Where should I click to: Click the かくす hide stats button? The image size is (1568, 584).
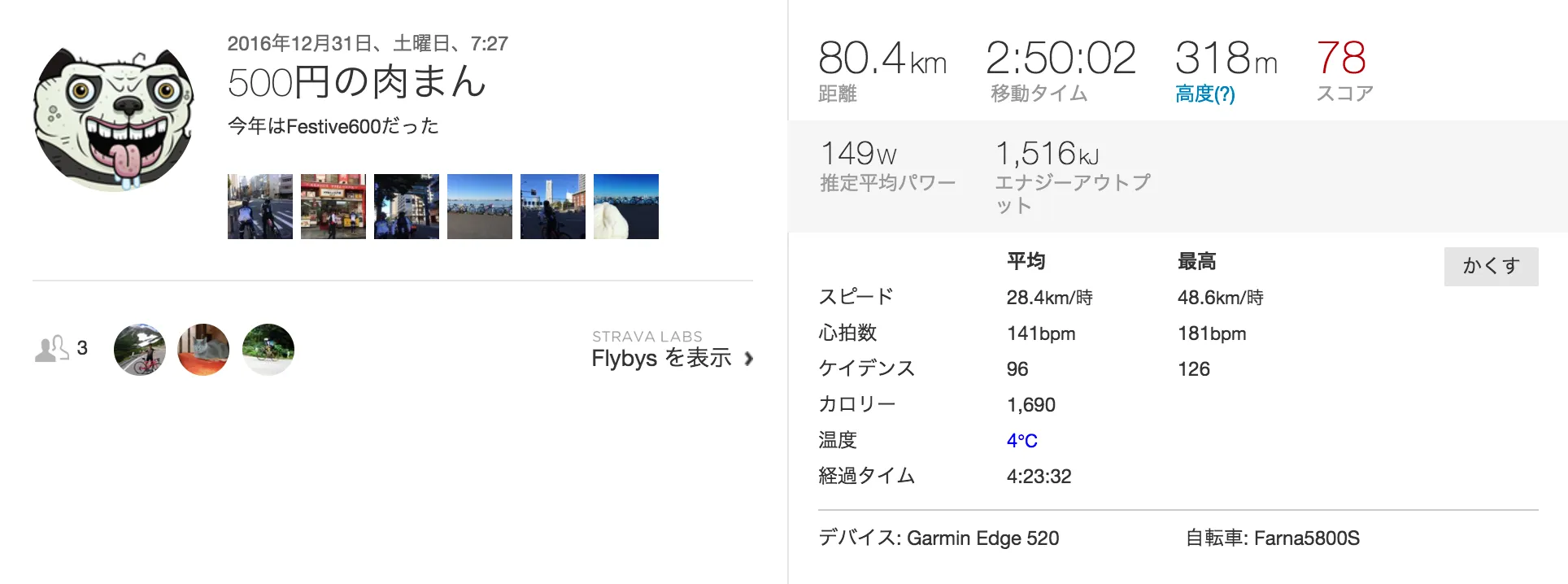point(1490,266)
